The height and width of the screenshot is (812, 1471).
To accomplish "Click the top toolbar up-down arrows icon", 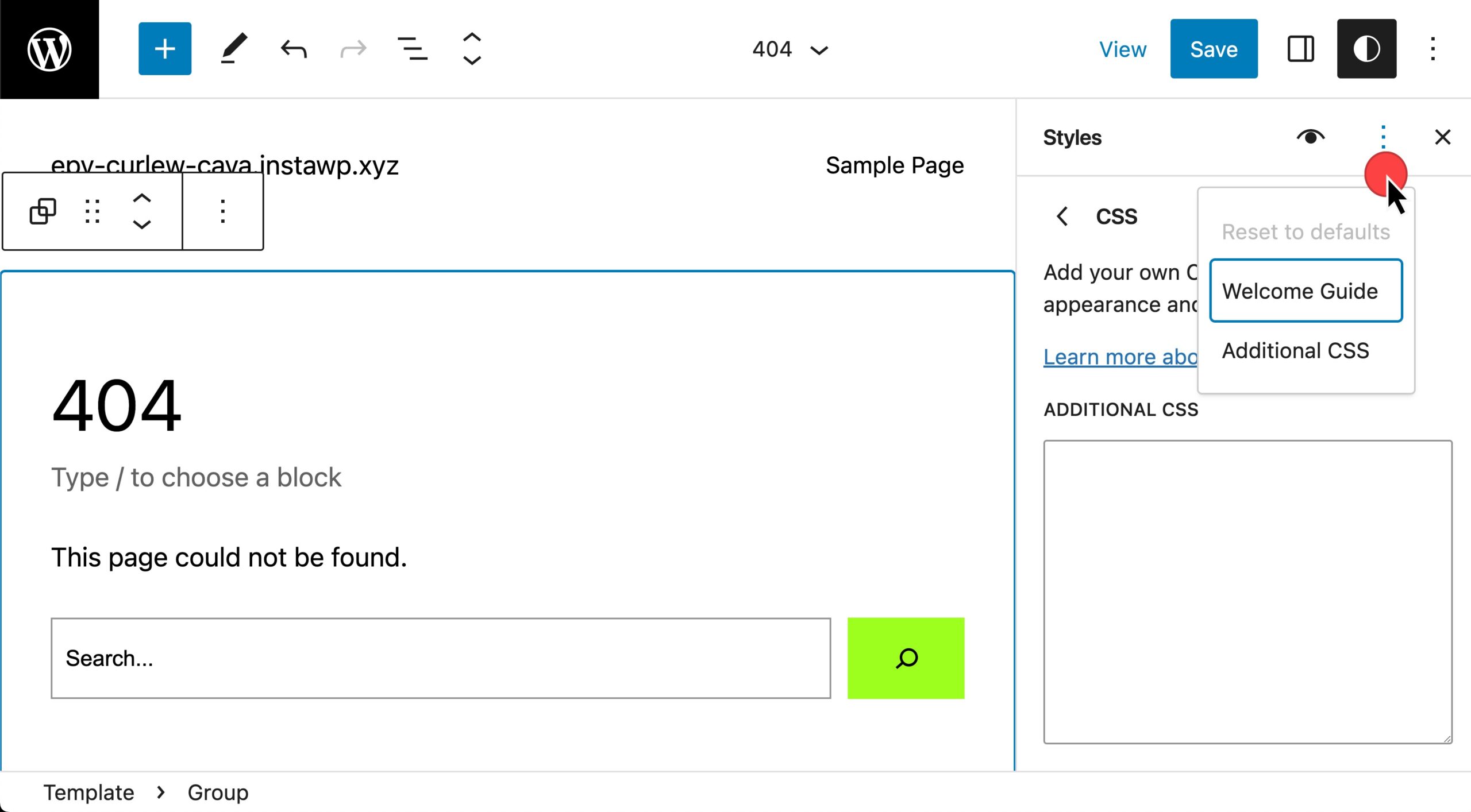I will click(x=472, y=49).
